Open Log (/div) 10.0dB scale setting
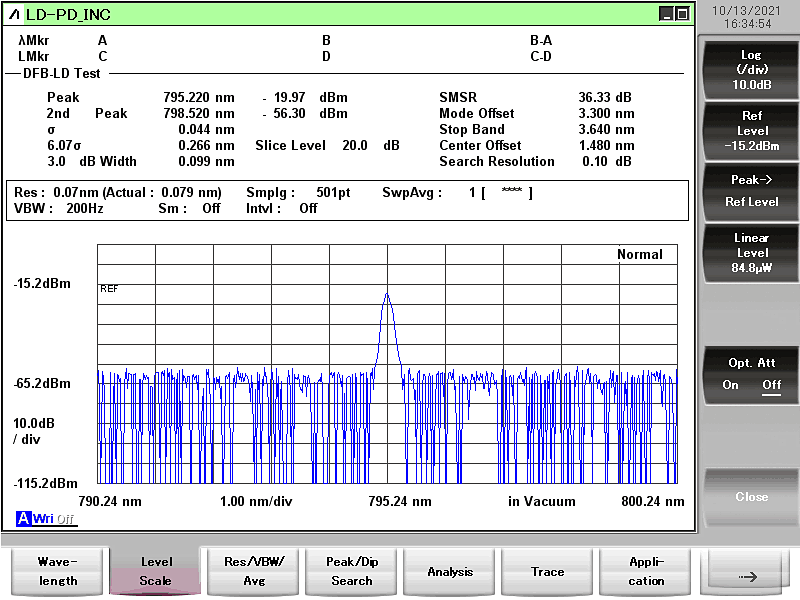Image resolution: width=800 pixels, height=600 pixels. pyautogui.click(x=751, y=70)
